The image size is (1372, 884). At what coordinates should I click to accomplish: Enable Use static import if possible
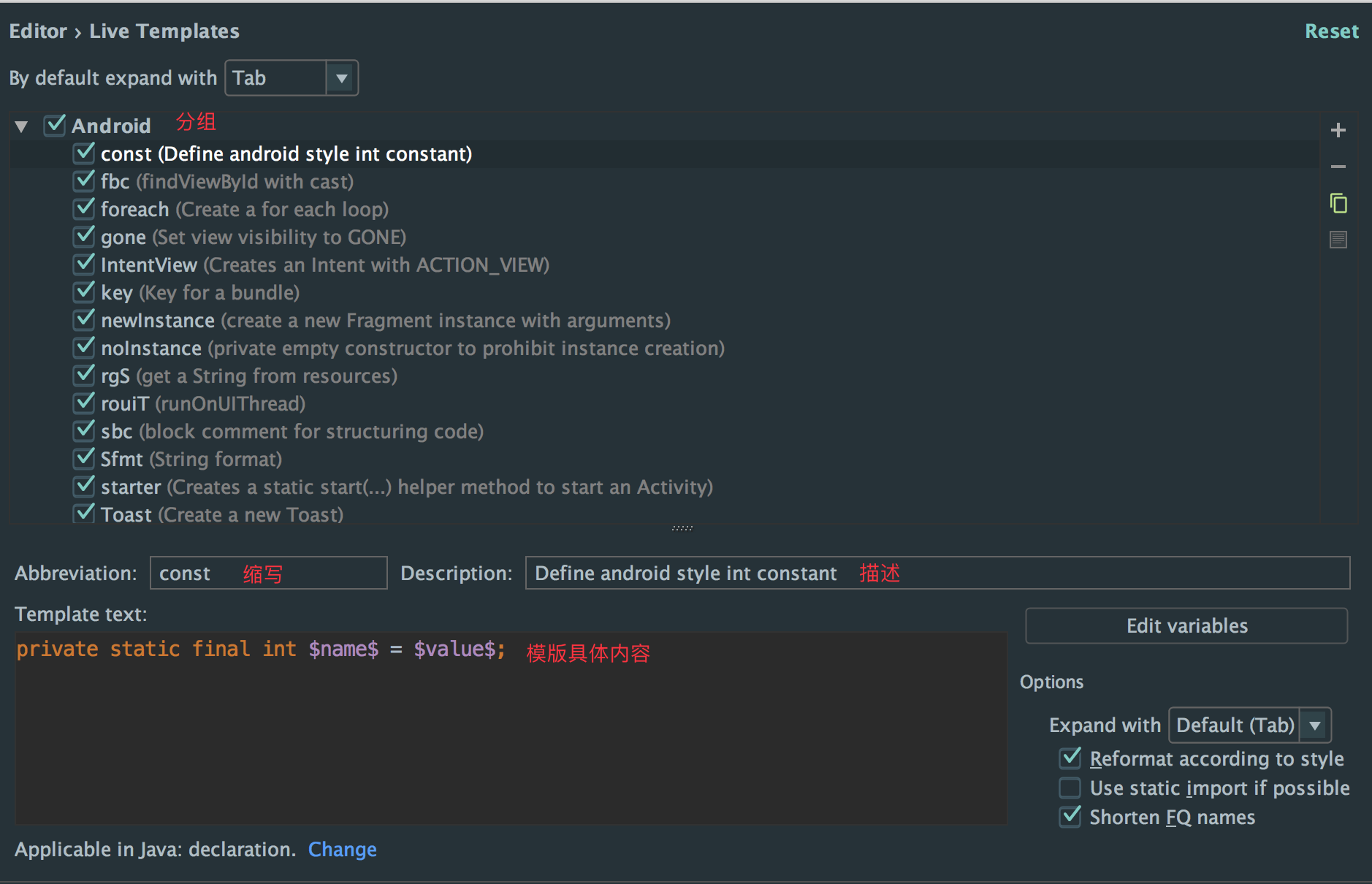coord(1070,788)
